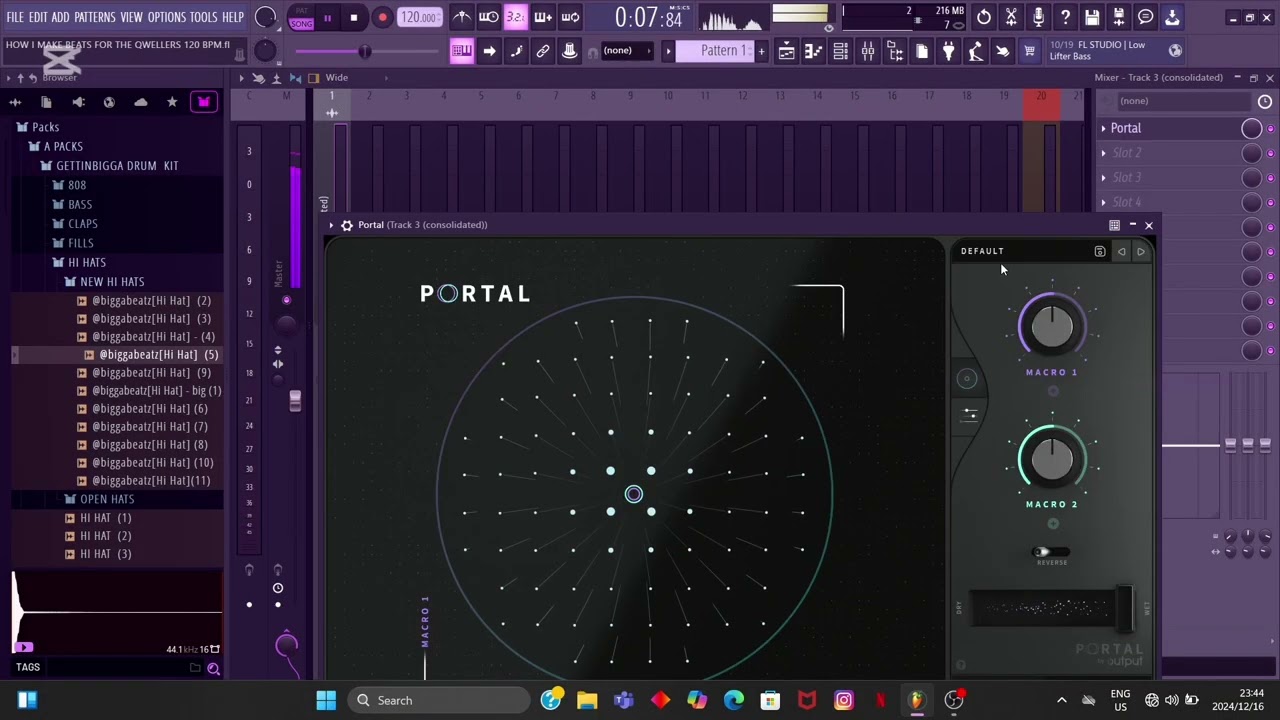This screenshot has width=1280, height=720.
Task: Click the Macro 1 knob in Portal
Action: (x=1051, y=327)
